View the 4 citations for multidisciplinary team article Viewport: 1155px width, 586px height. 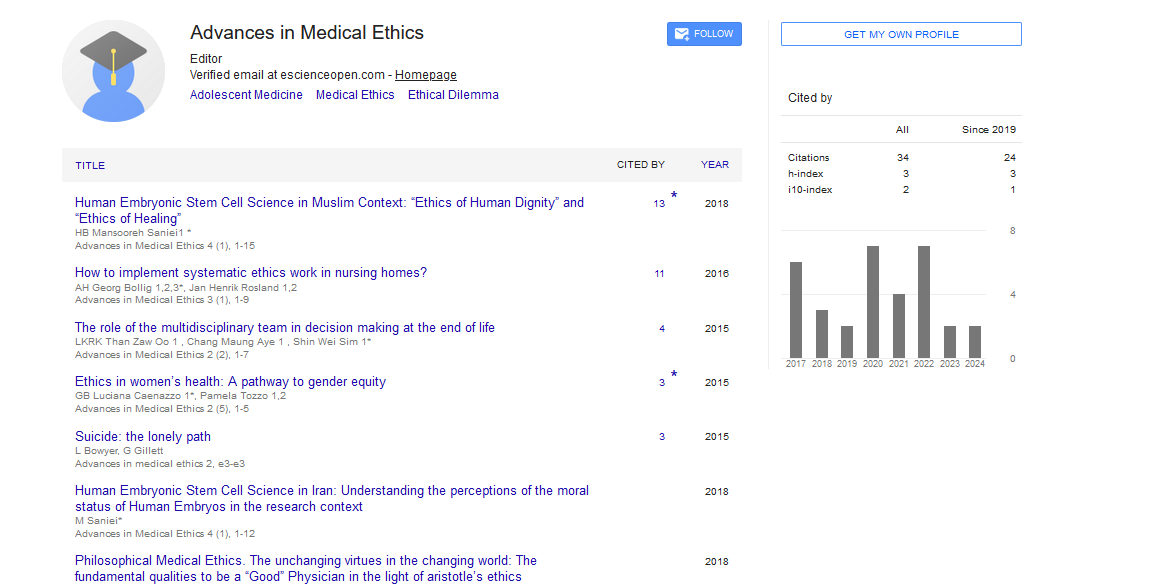[x=662, y=329]
